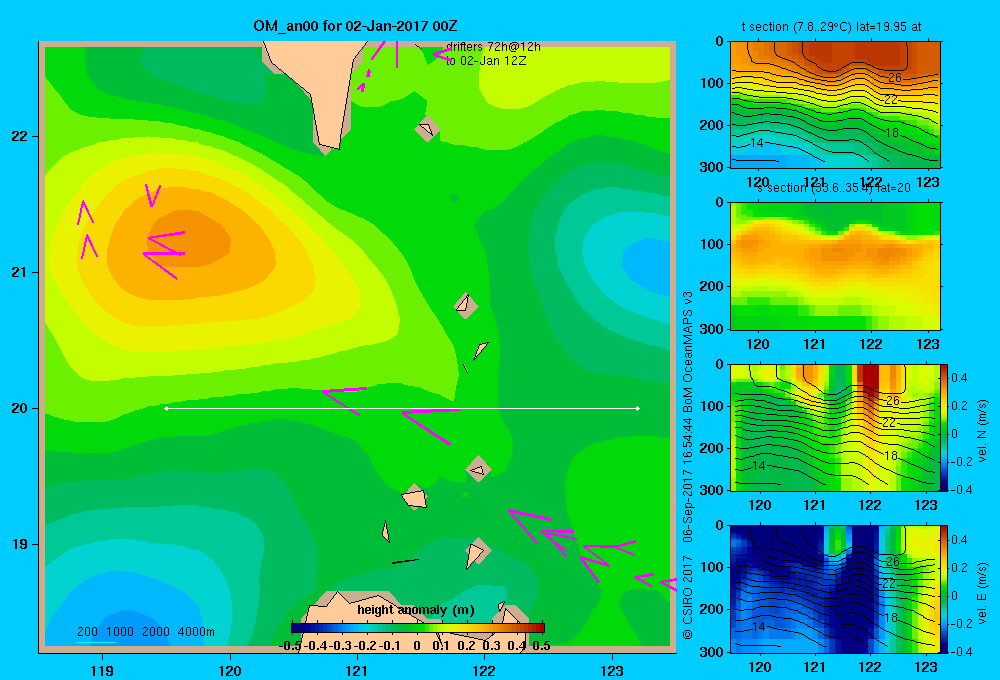The image size is (1000, 680).
Task: Click the vel. N color scale bar
Action: click(944, 427)
